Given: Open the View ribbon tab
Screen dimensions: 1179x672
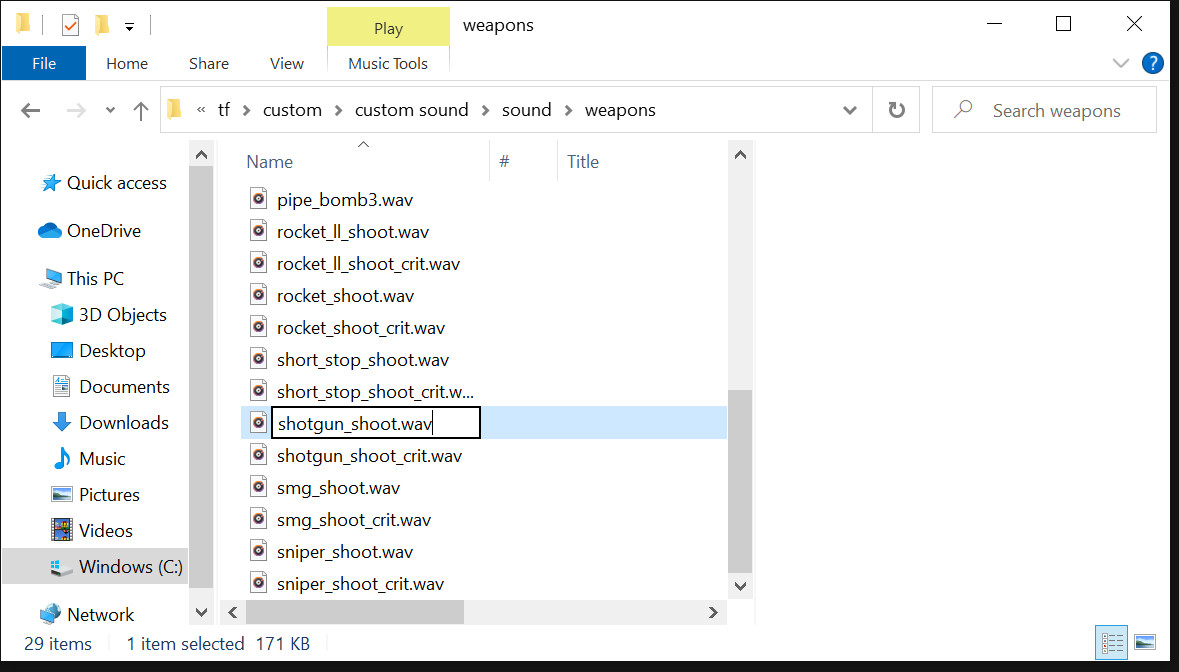Looking at the screenshot, I should tap(286, 63).
